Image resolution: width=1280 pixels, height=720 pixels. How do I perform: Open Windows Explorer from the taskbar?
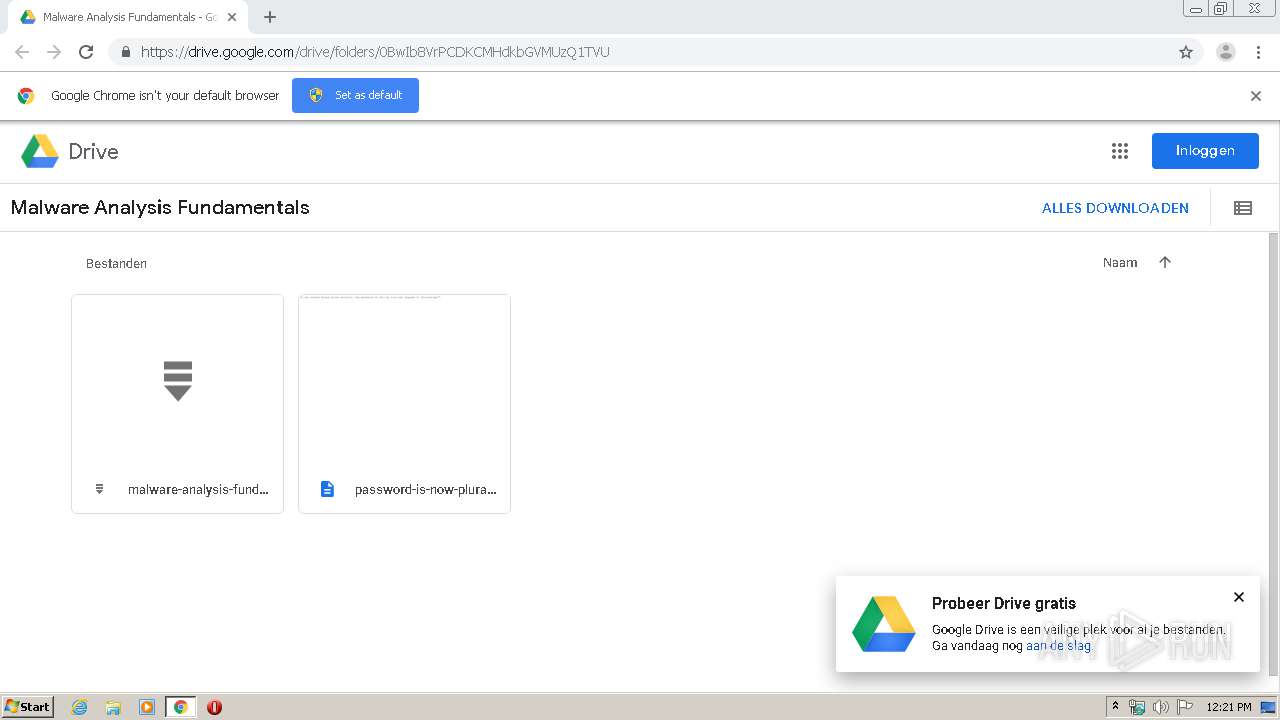(113, 707)
